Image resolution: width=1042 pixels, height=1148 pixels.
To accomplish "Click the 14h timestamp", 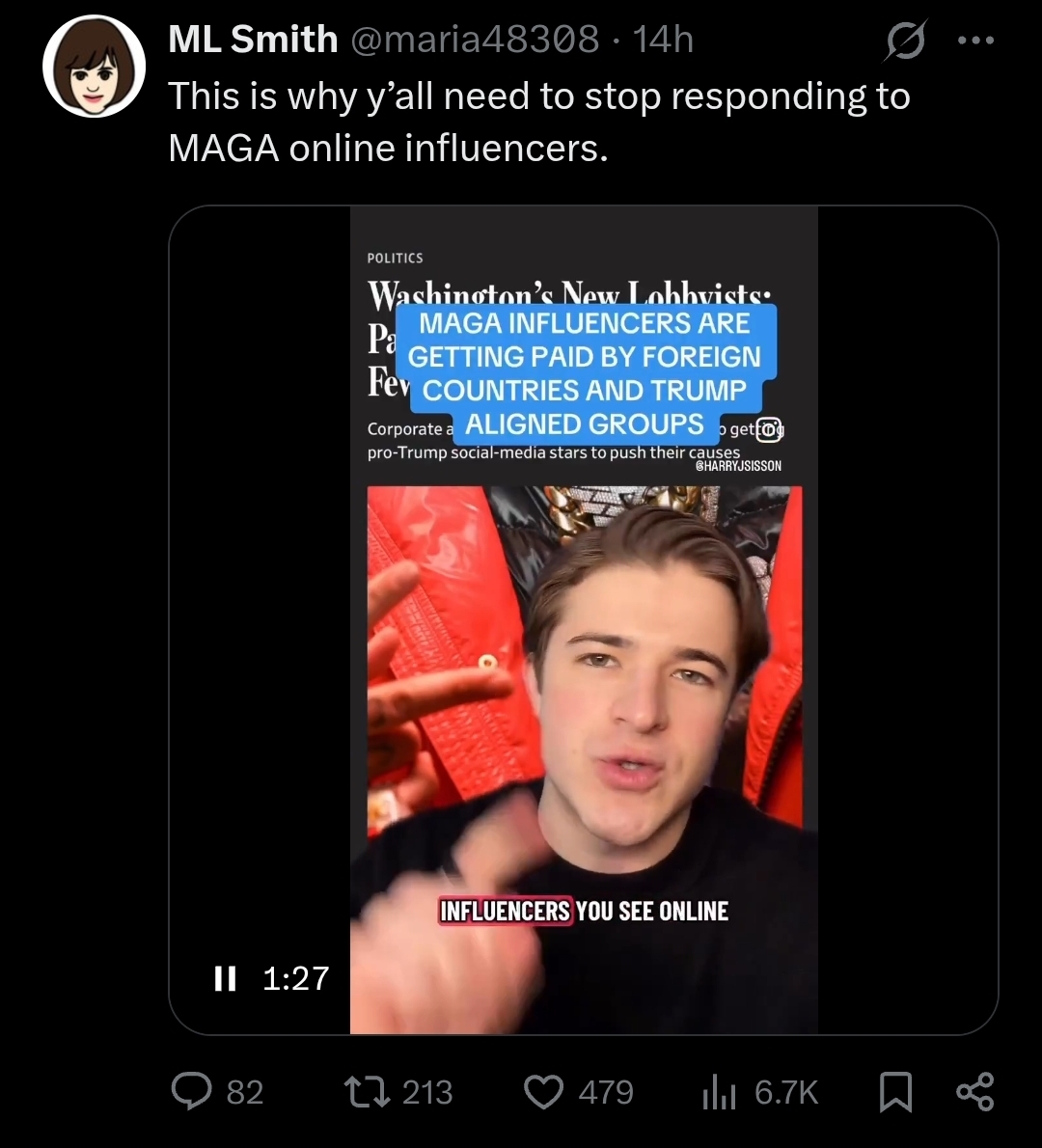I will point(663,39).
